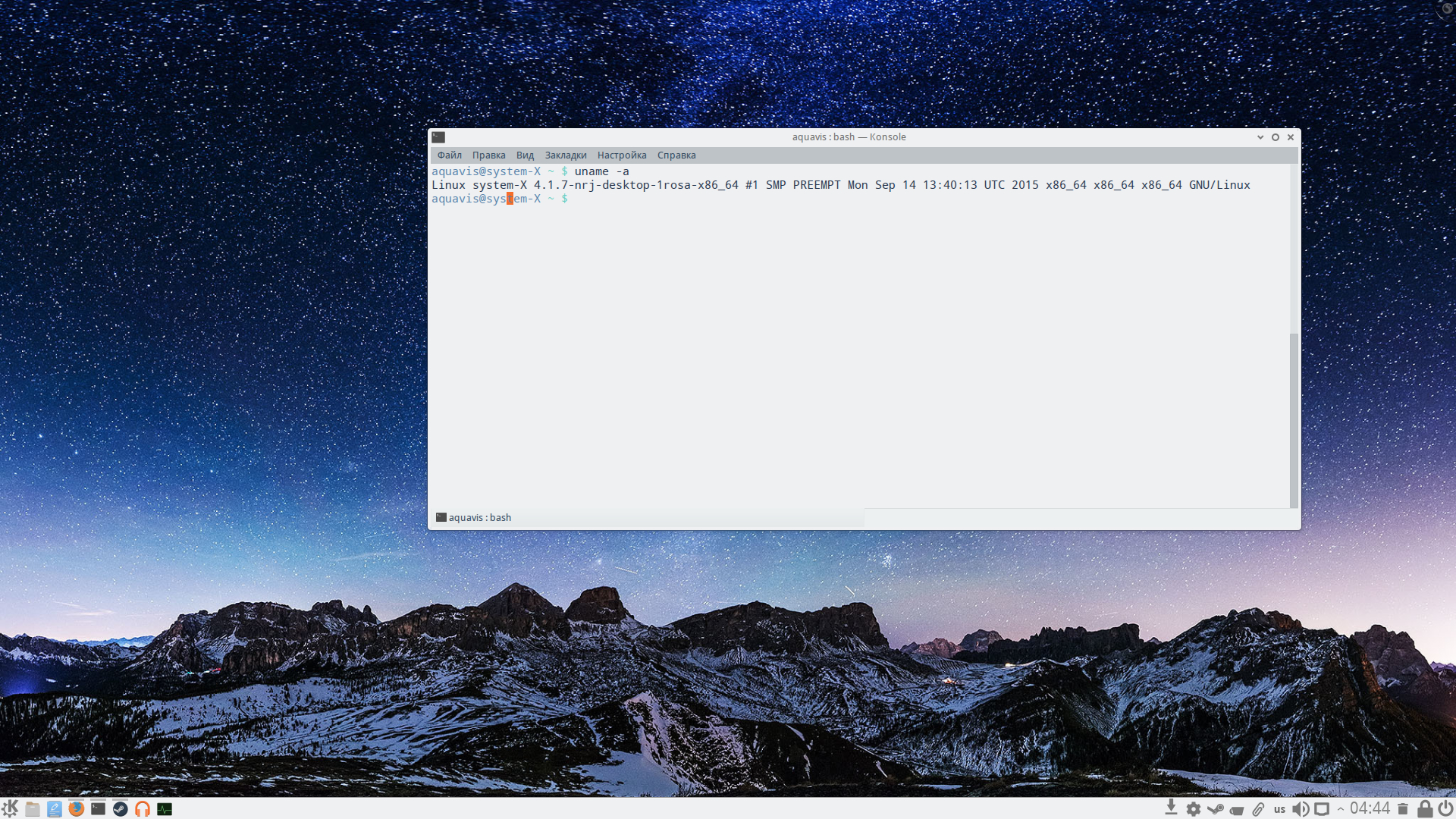Viewport: 1456px width, 819px height.
Task: Click the 04:44 clock
Action: point(1370,808)
